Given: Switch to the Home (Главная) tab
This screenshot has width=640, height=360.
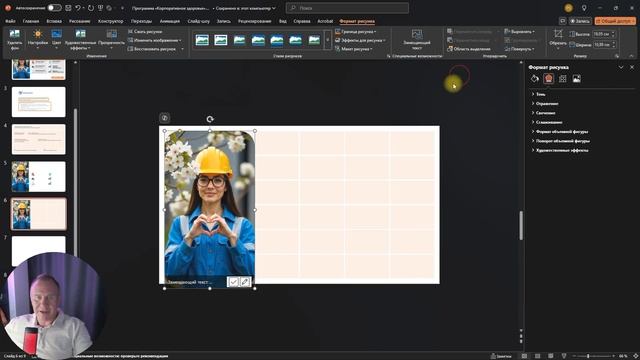Looking at the screenshot, I should click(31, 21).
